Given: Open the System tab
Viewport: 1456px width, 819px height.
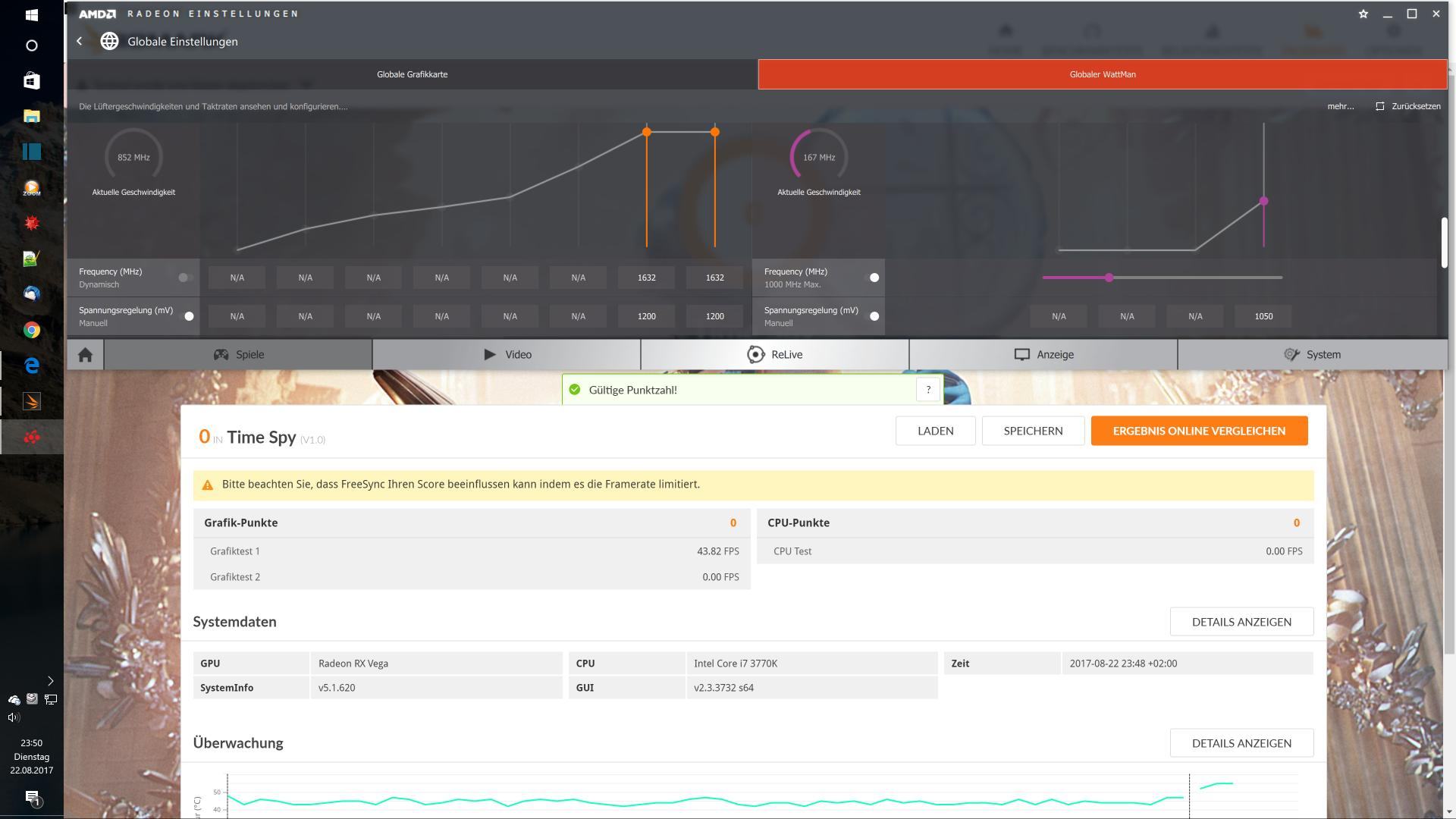Looking at the screenshot, I should [1312, 354].
